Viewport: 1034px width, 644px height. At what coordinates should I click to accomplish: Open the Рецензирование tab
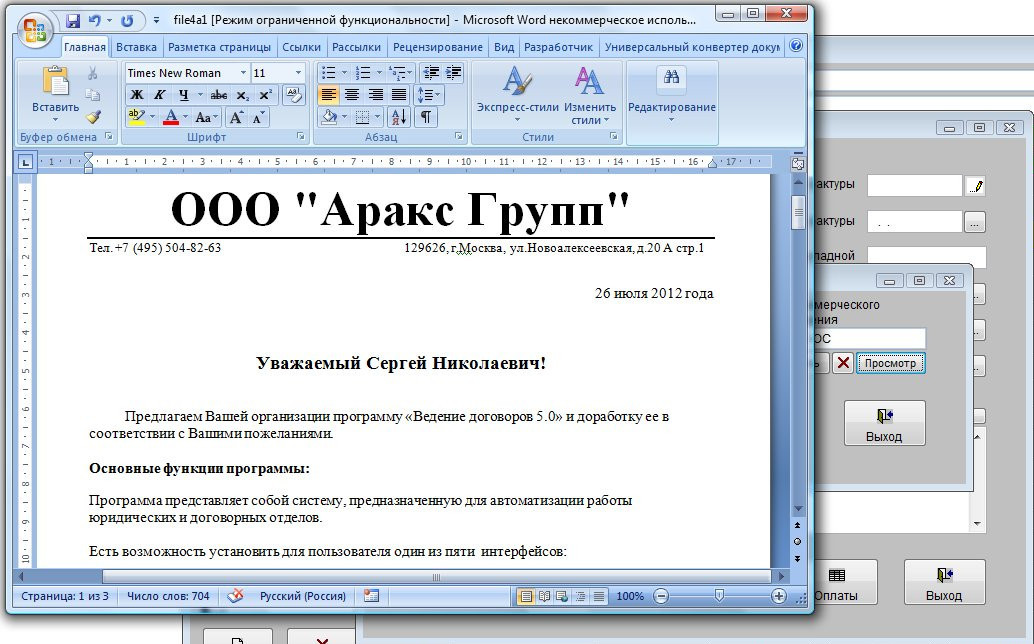pyautogui.click(x=438, y=47)
